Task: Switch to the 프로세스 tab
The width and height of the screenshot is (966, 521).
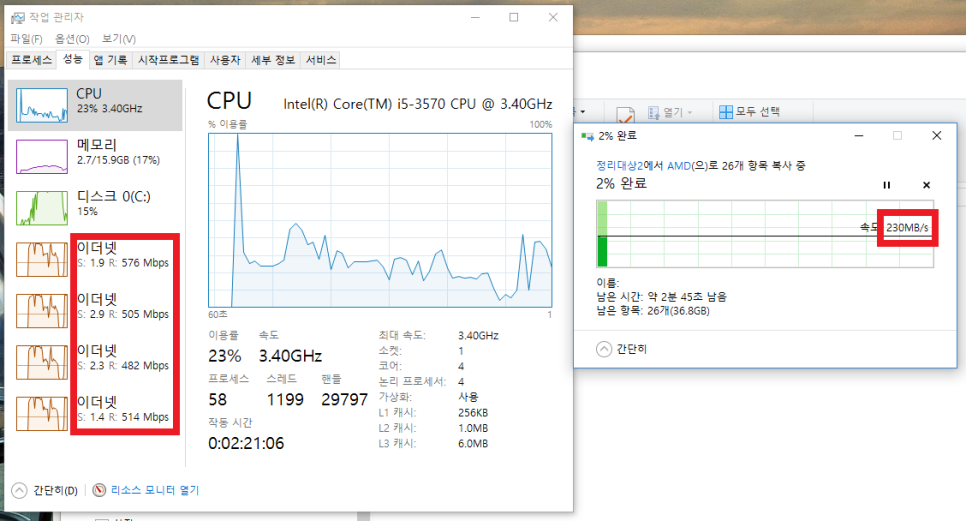Action: pos(31,60)
